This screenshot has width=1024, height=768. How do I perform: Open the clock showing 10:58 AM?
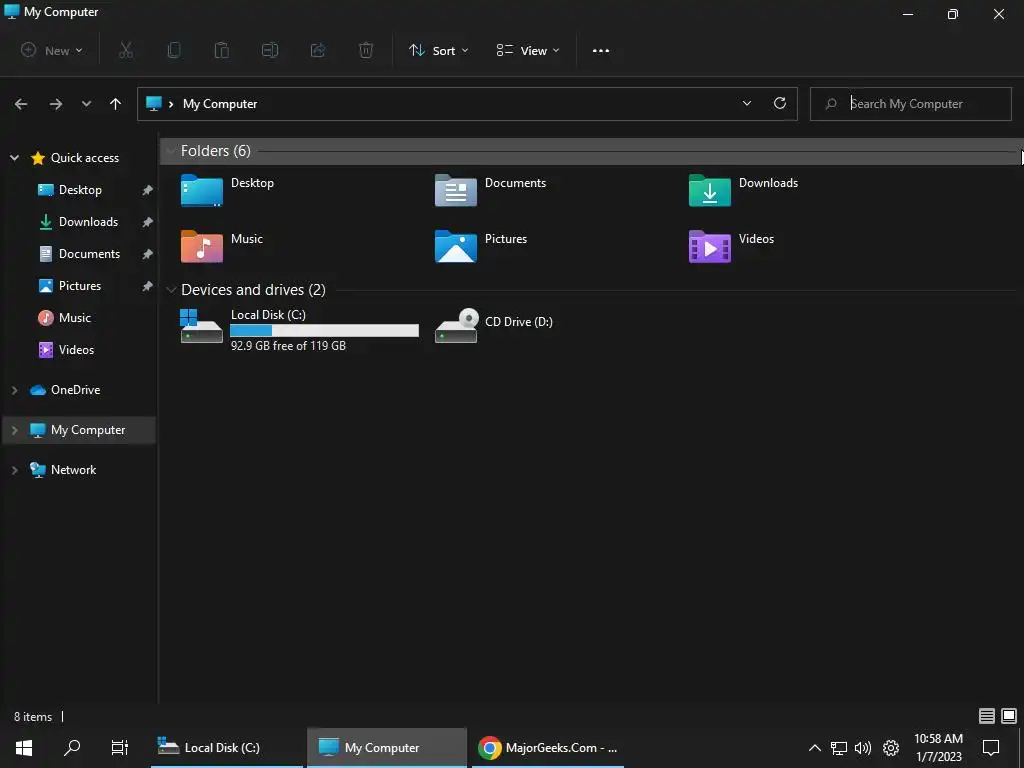(x=938, y=748)
